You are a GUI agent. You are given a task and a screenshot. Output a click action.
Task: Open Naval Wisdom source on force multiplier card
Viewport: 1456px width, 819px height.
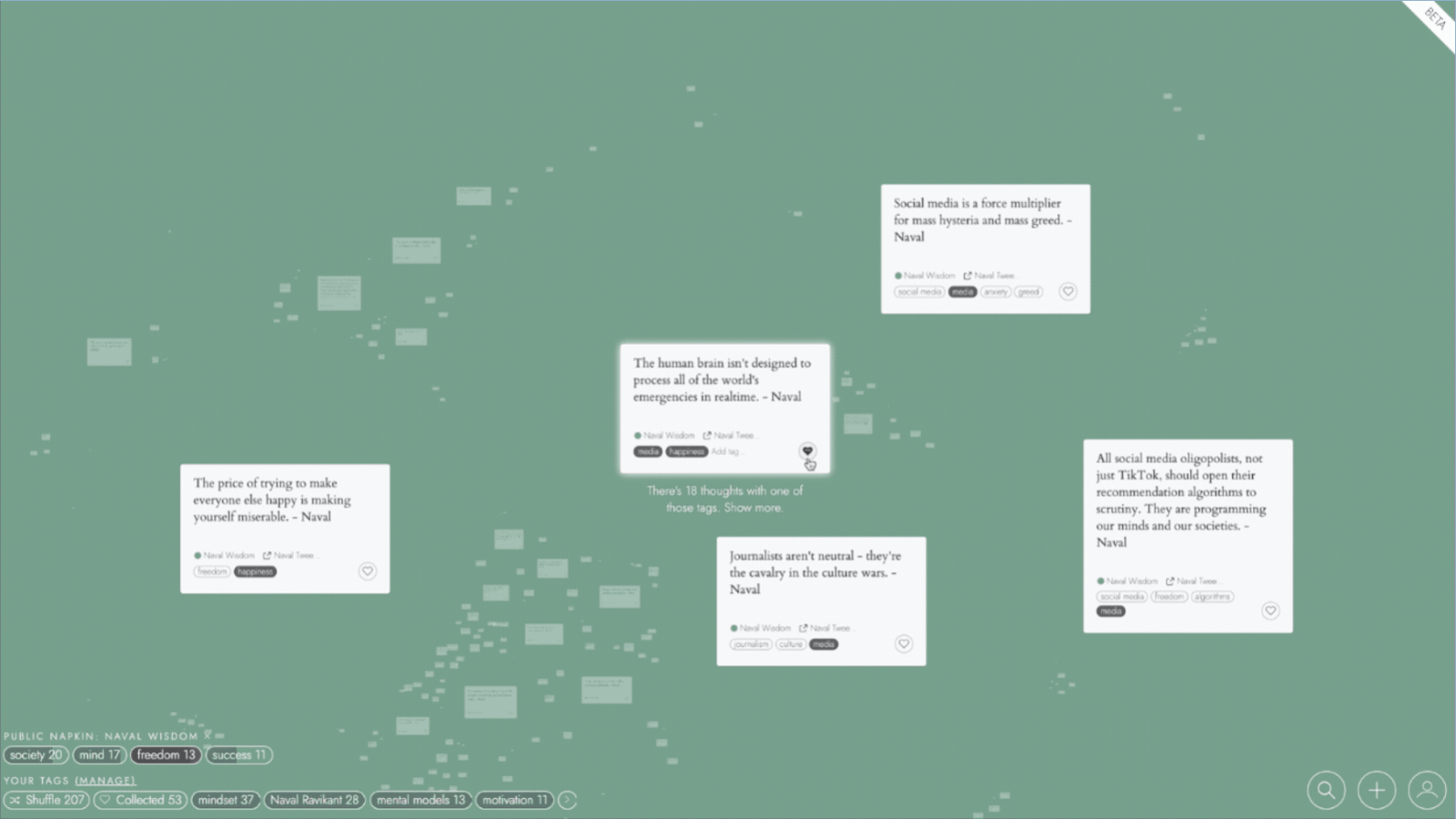925,275
